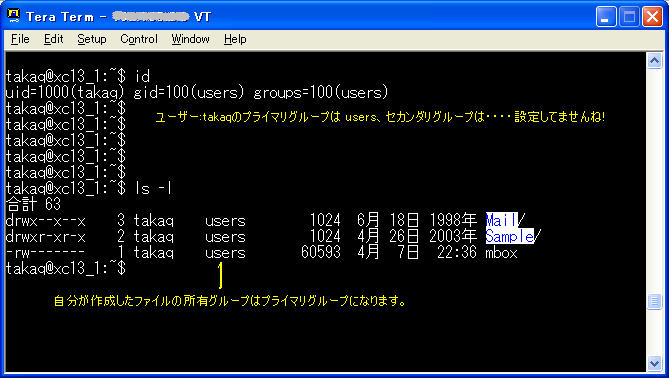Open the Window menu

190,39
